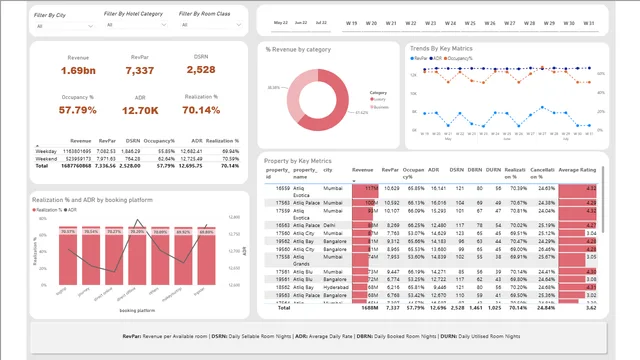Sort by Cancellation % column header
Image resolution: width=640 pixels, height=360 pixels.
pos(542,173)
